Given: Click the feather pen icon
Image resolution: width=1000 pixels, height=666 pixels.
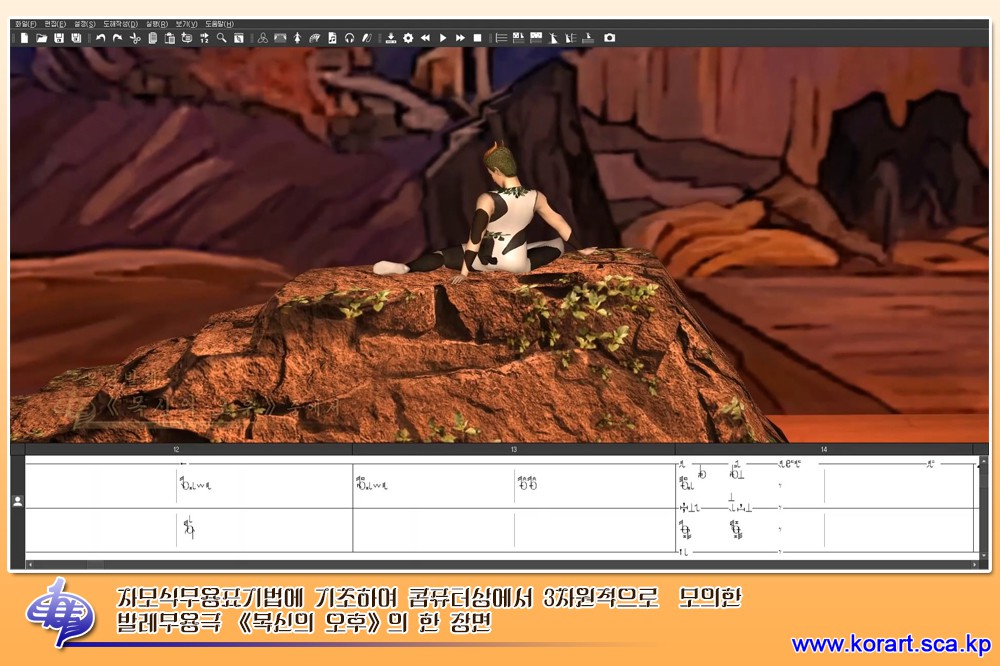Looking at the screenshot, I should pyautogui.click(x=367, y=38).
